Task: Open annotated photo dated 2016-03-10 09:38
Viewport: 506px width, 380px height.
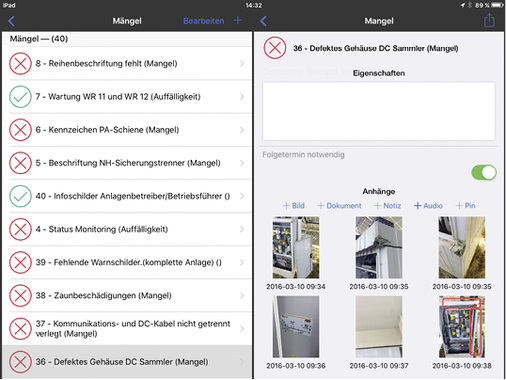Action: (462, 327)
